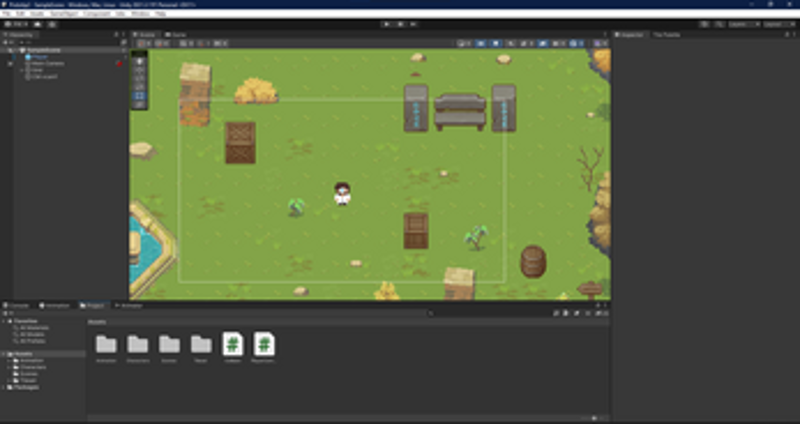Open the Window menu

140,14
